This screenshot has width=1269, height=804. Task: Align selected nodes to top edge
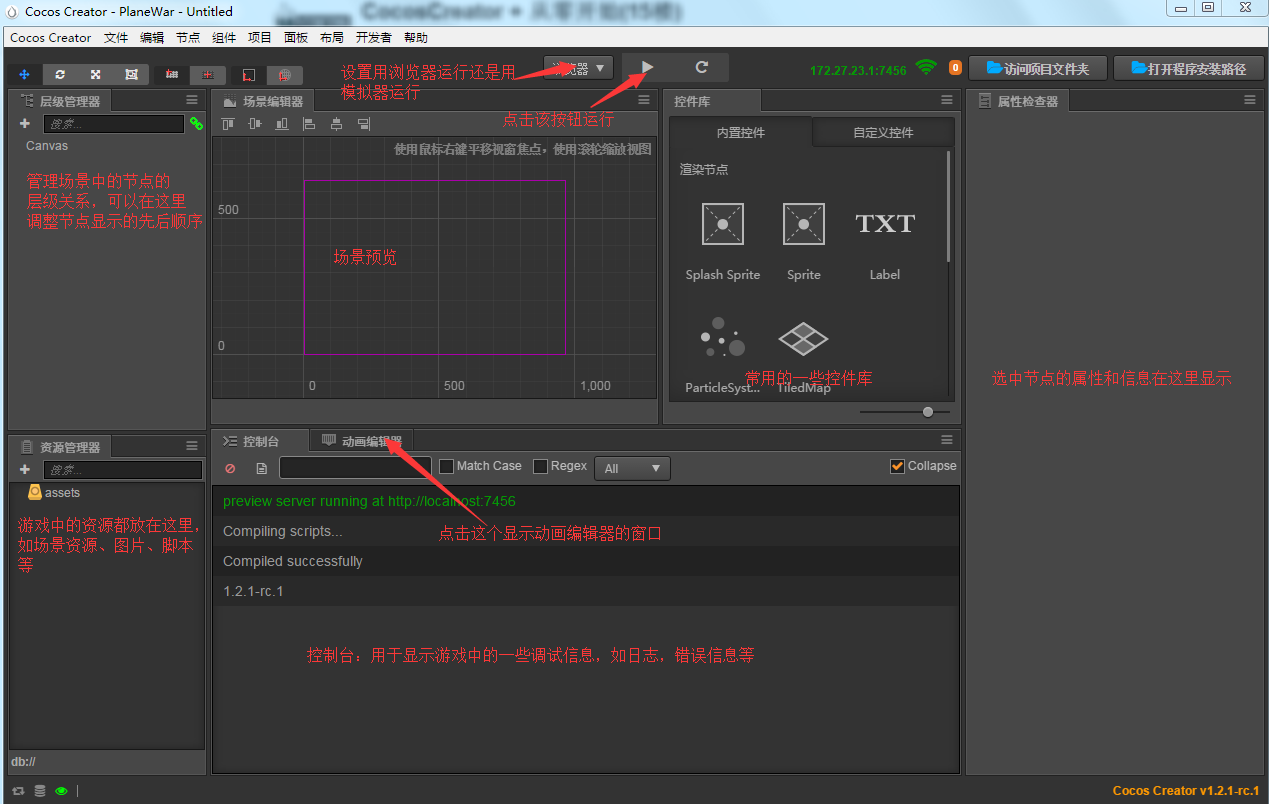point(228,124)
